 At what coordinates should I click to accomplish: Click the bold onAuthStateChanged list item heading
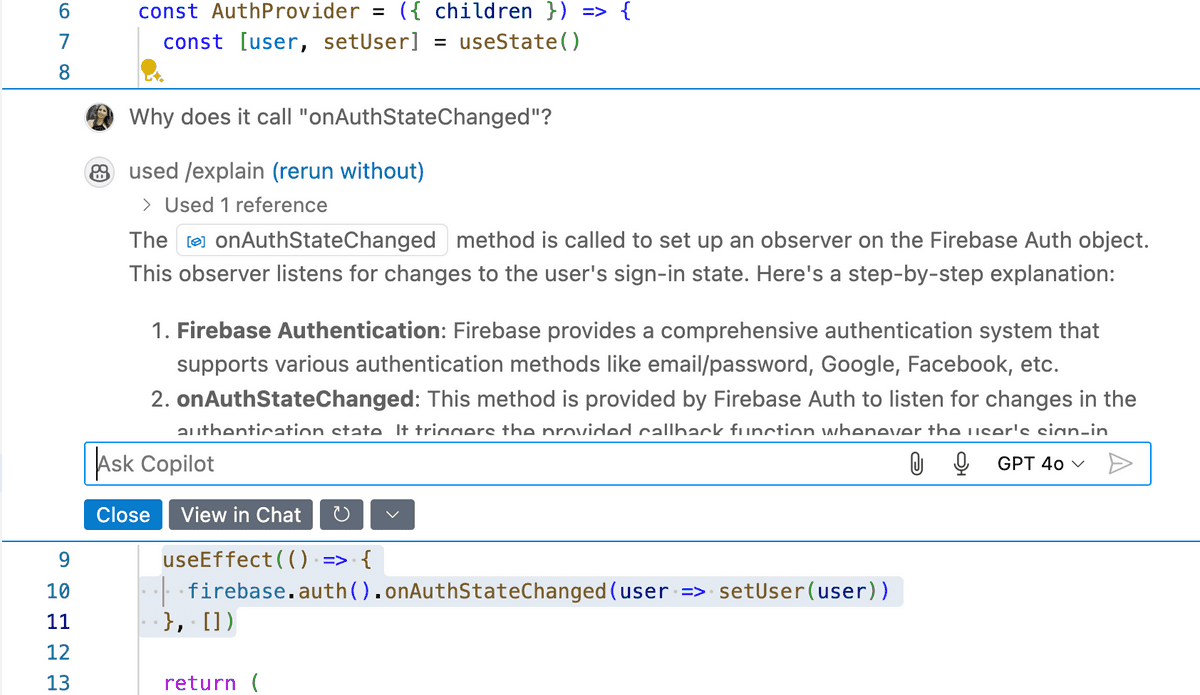(294, 400)
